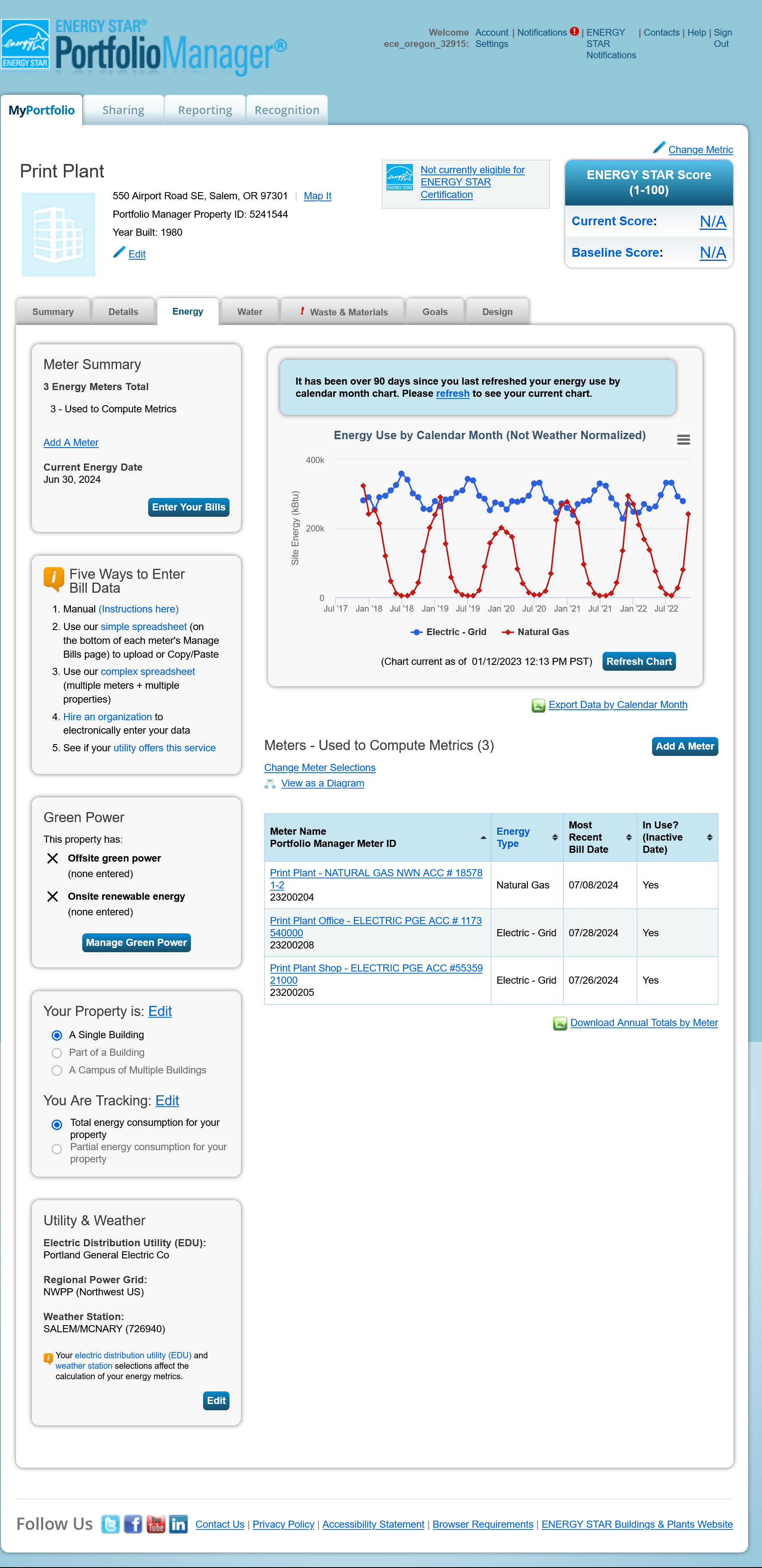762x1568 pixels.
Task: Click the pencil icon beside Change Metric
Action: [659, 147]
